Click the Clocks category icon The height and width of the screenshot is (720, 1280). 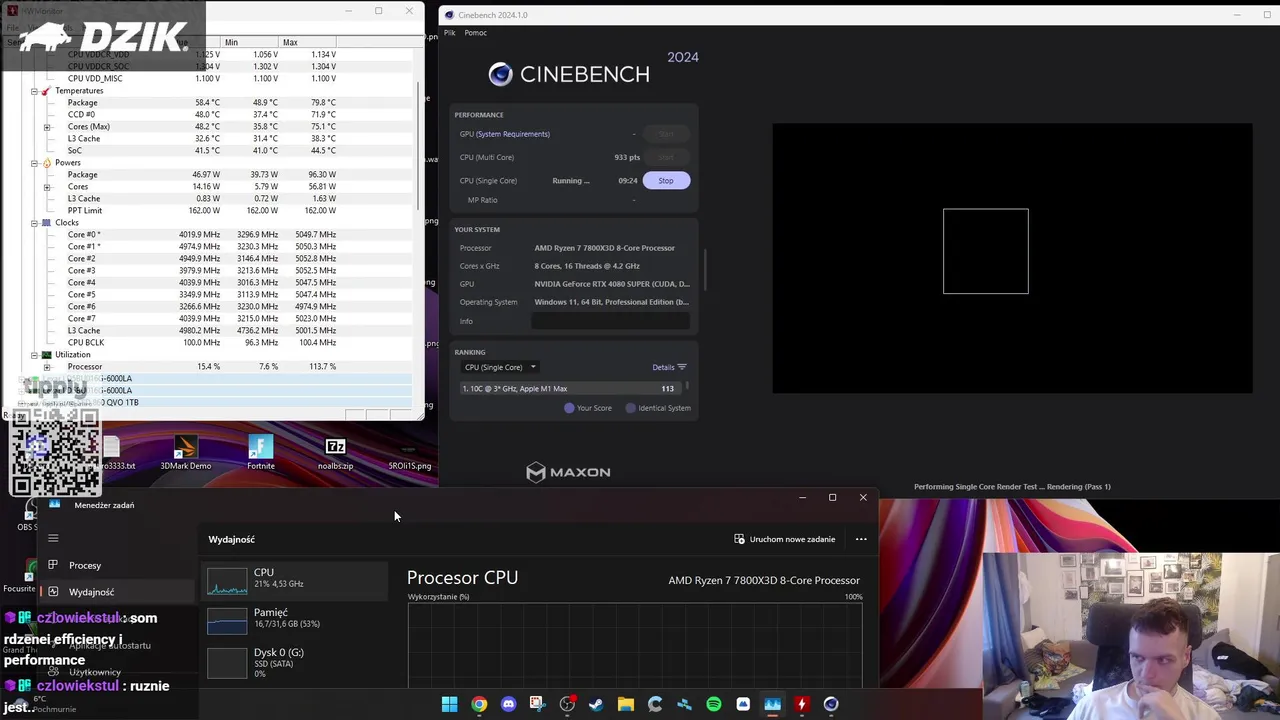(46, 223)
